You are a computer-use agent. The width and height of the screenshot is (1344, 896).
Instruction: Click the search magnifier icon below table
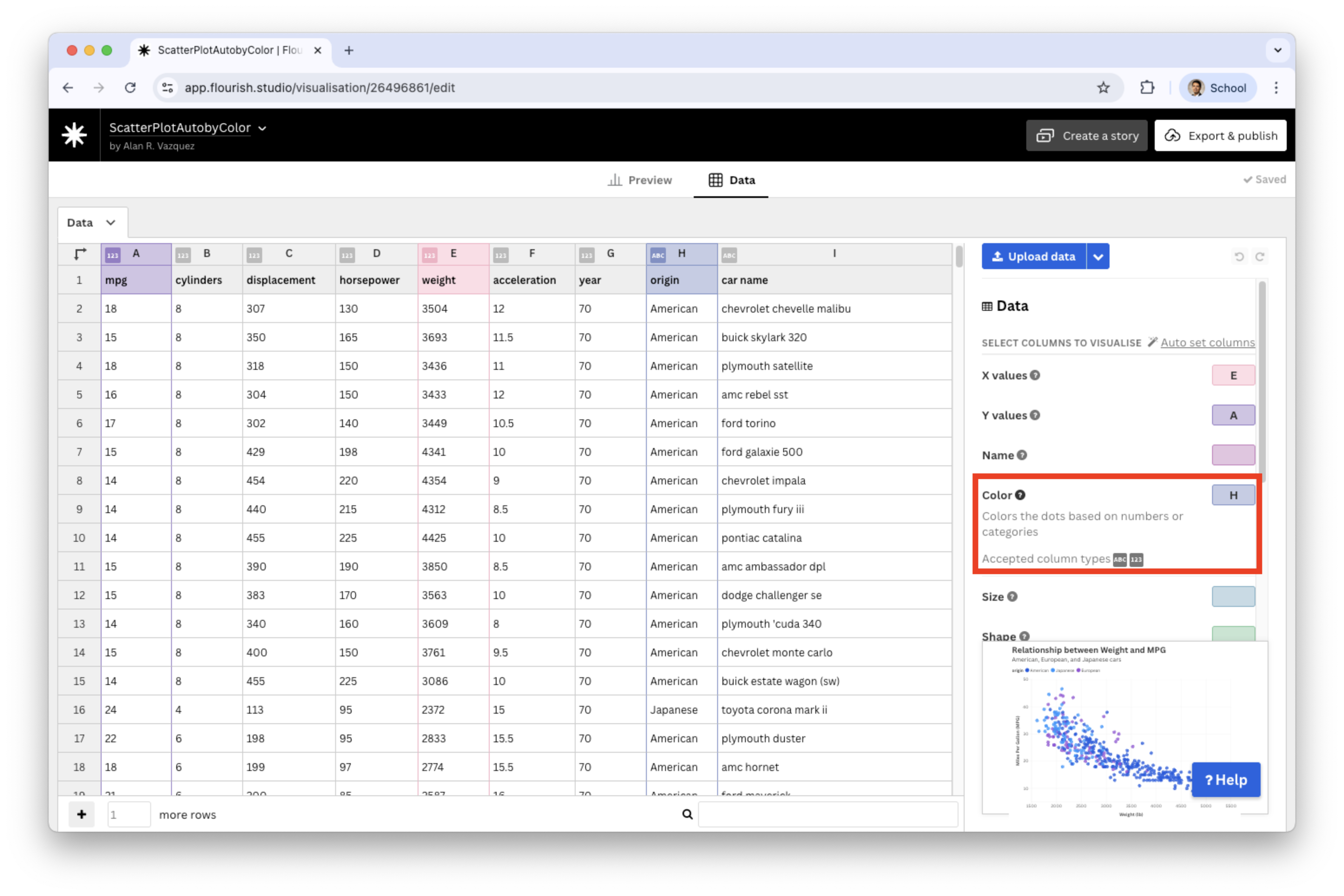point(688,814)
